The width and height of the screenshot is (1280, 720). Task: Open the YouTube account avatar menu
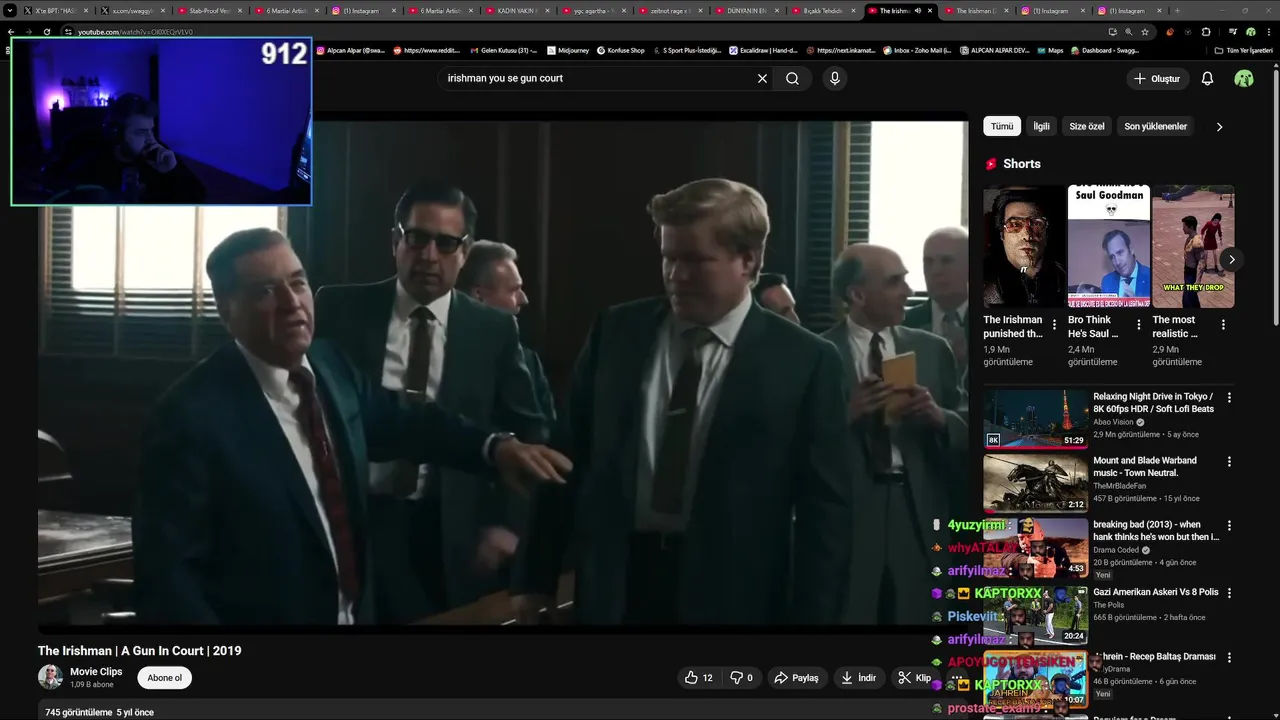[1244, 78]
